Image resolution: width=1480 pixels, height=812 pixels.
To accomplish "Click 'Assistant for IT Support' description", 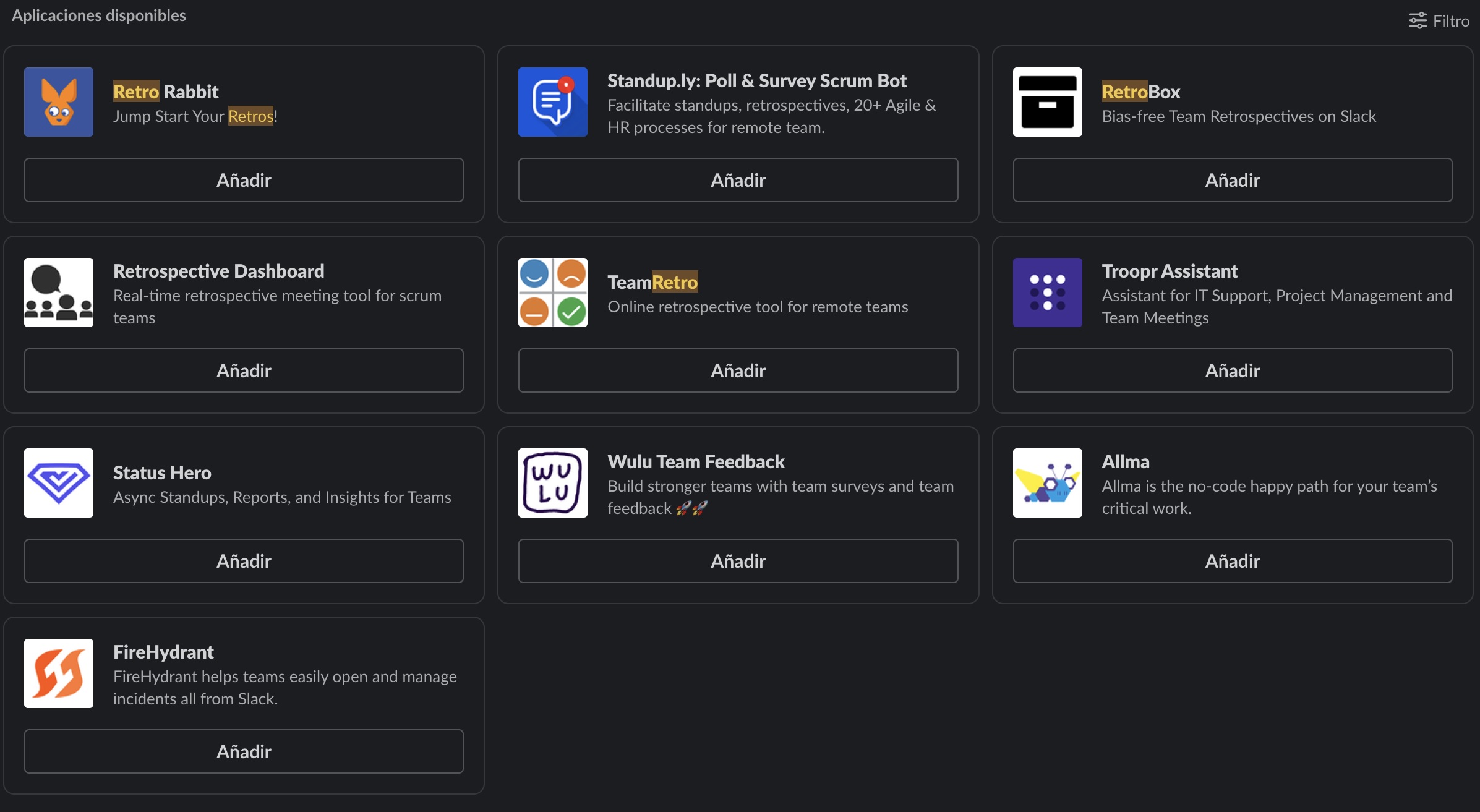I will coord(1277,307).
